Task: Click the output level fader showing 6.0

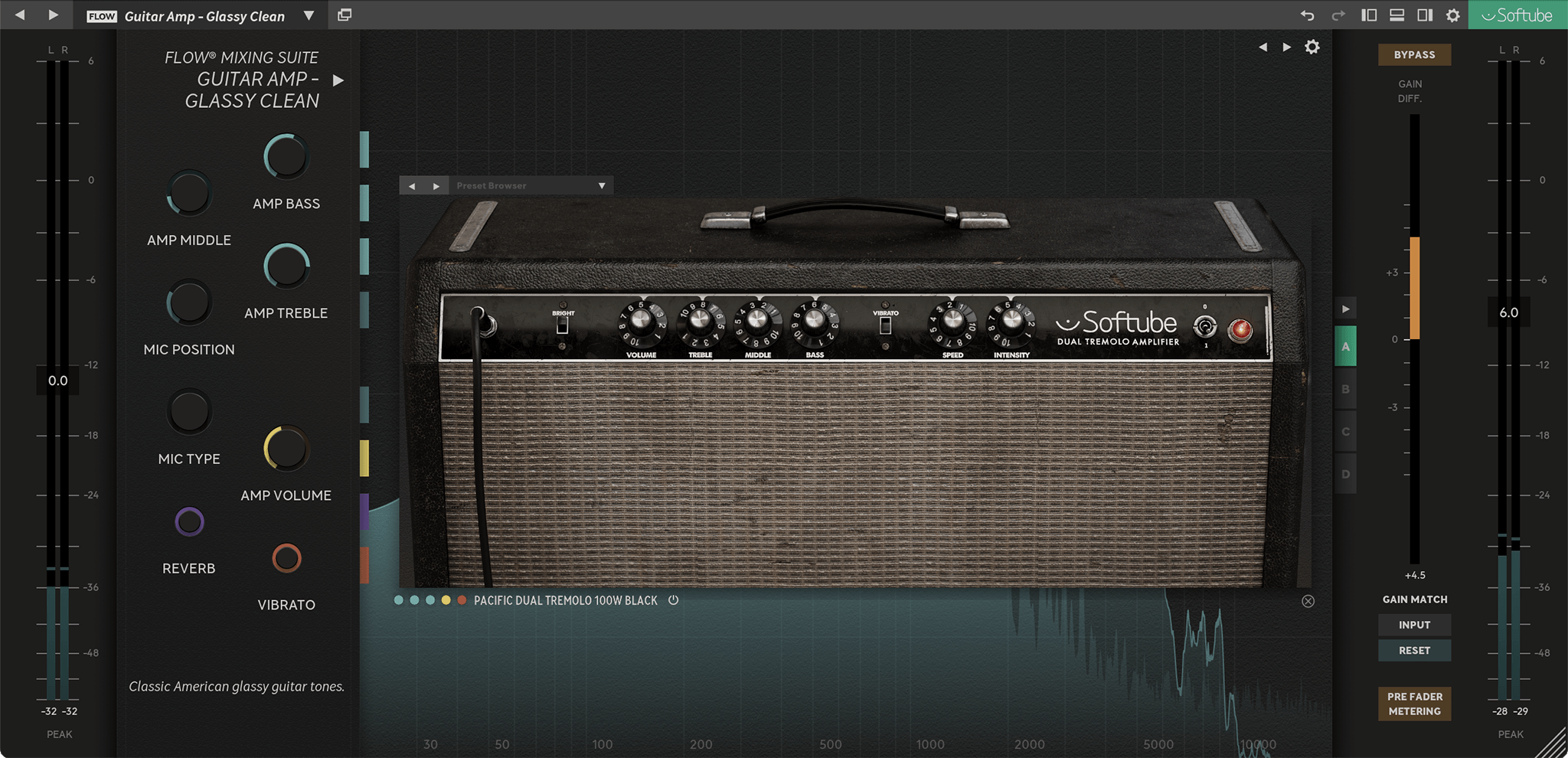Action: [1508, 312]
